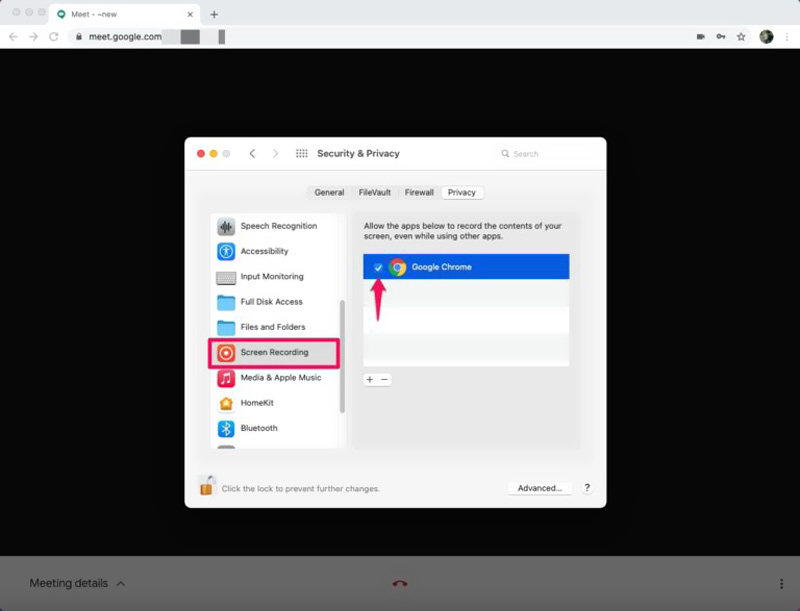Click the Speech Recognition icon in sidebar
800x611 pixels.
pos(226,226)
